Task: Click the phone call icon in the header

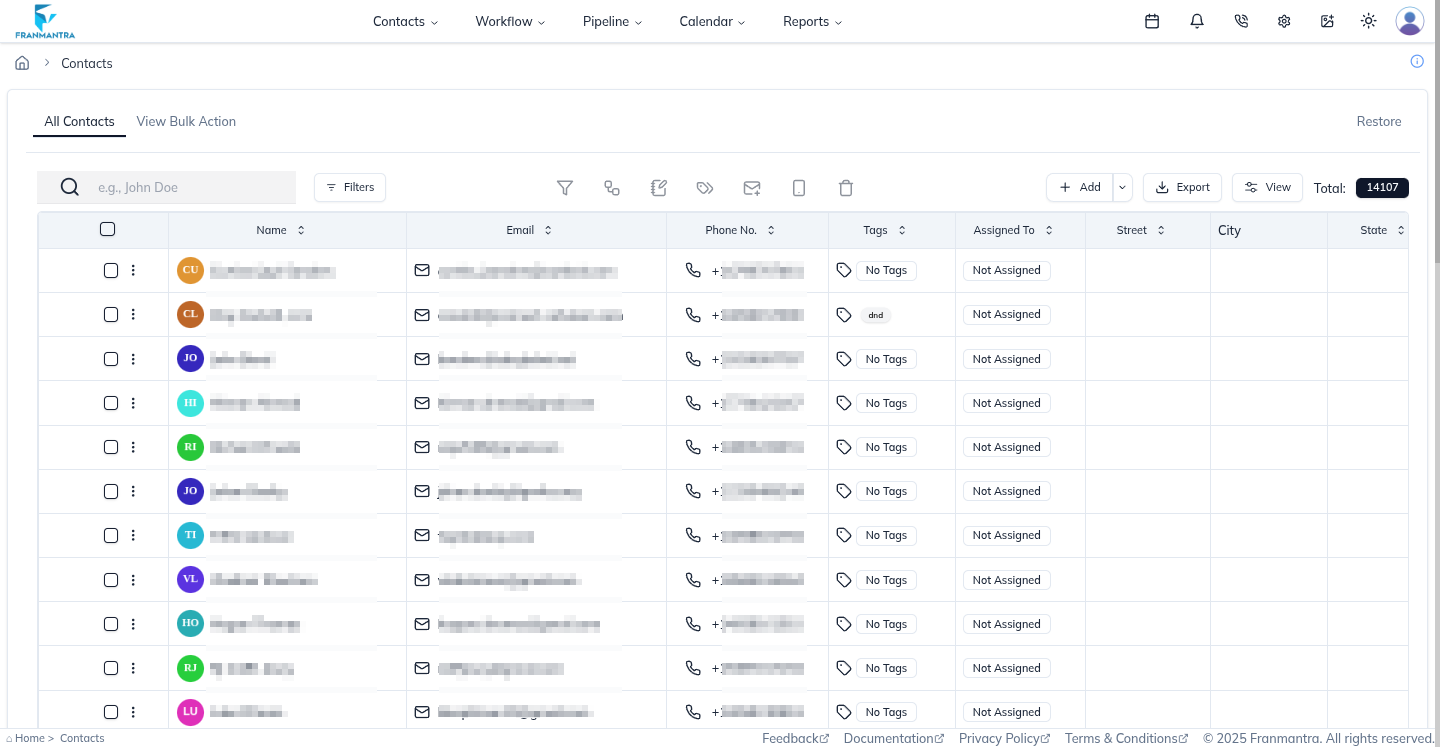Action: pos(1240,20)
